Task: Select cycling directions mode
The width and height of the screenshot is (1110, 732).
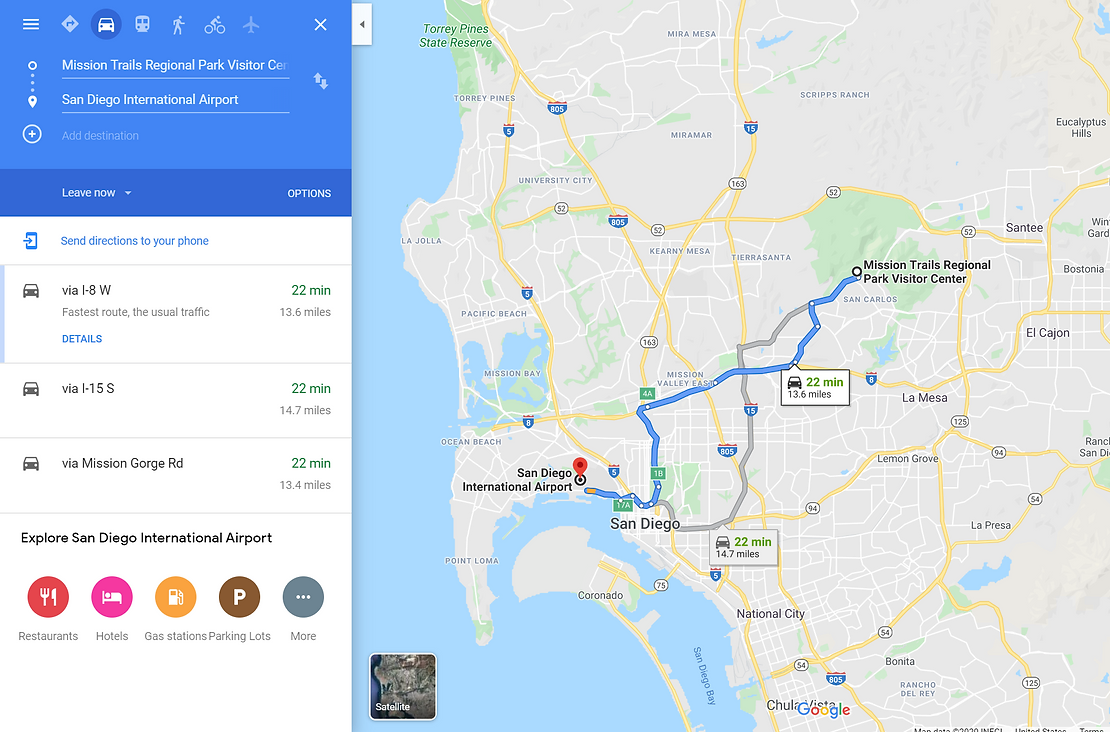Action: (x=214, y=25)
